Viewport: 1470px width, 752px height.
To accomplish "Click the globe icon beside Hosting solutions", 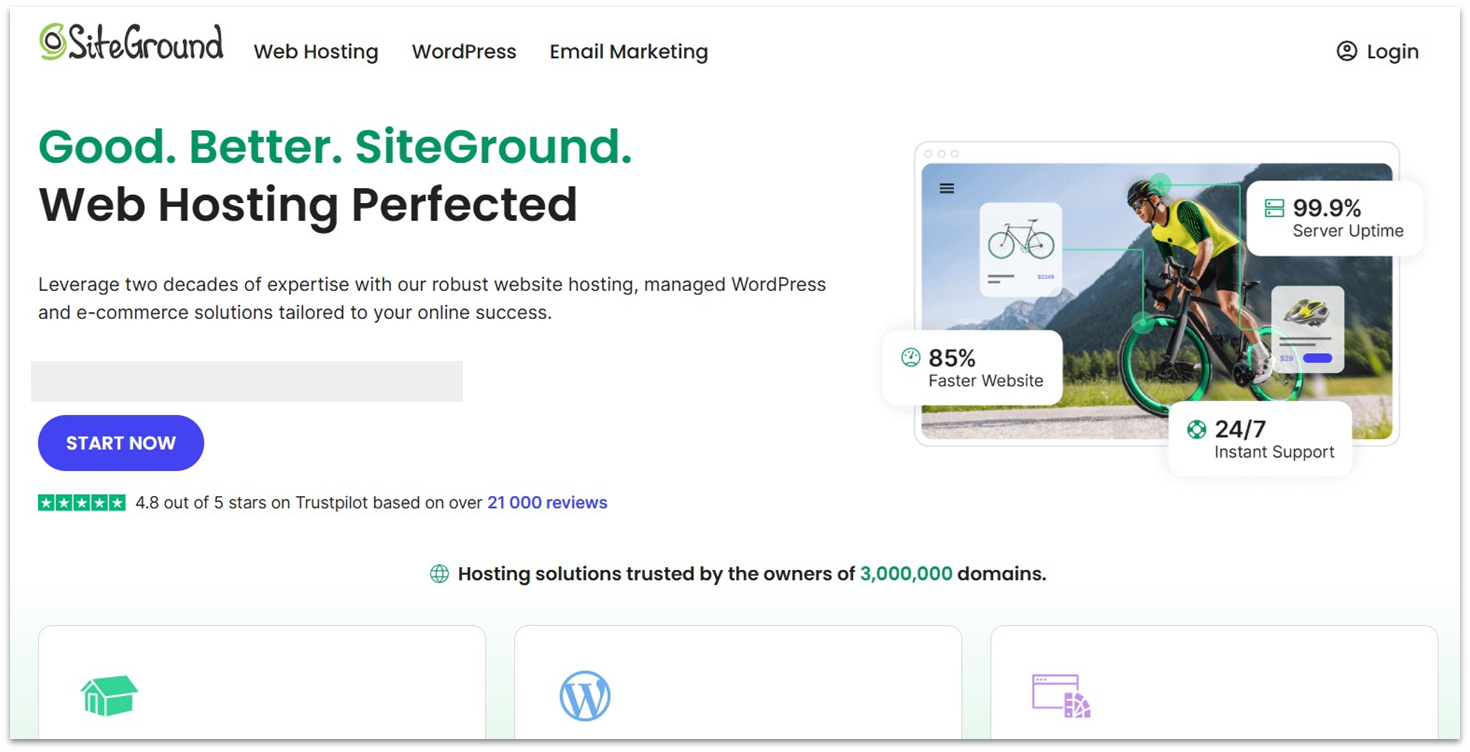I will click(x=439, y=574).
